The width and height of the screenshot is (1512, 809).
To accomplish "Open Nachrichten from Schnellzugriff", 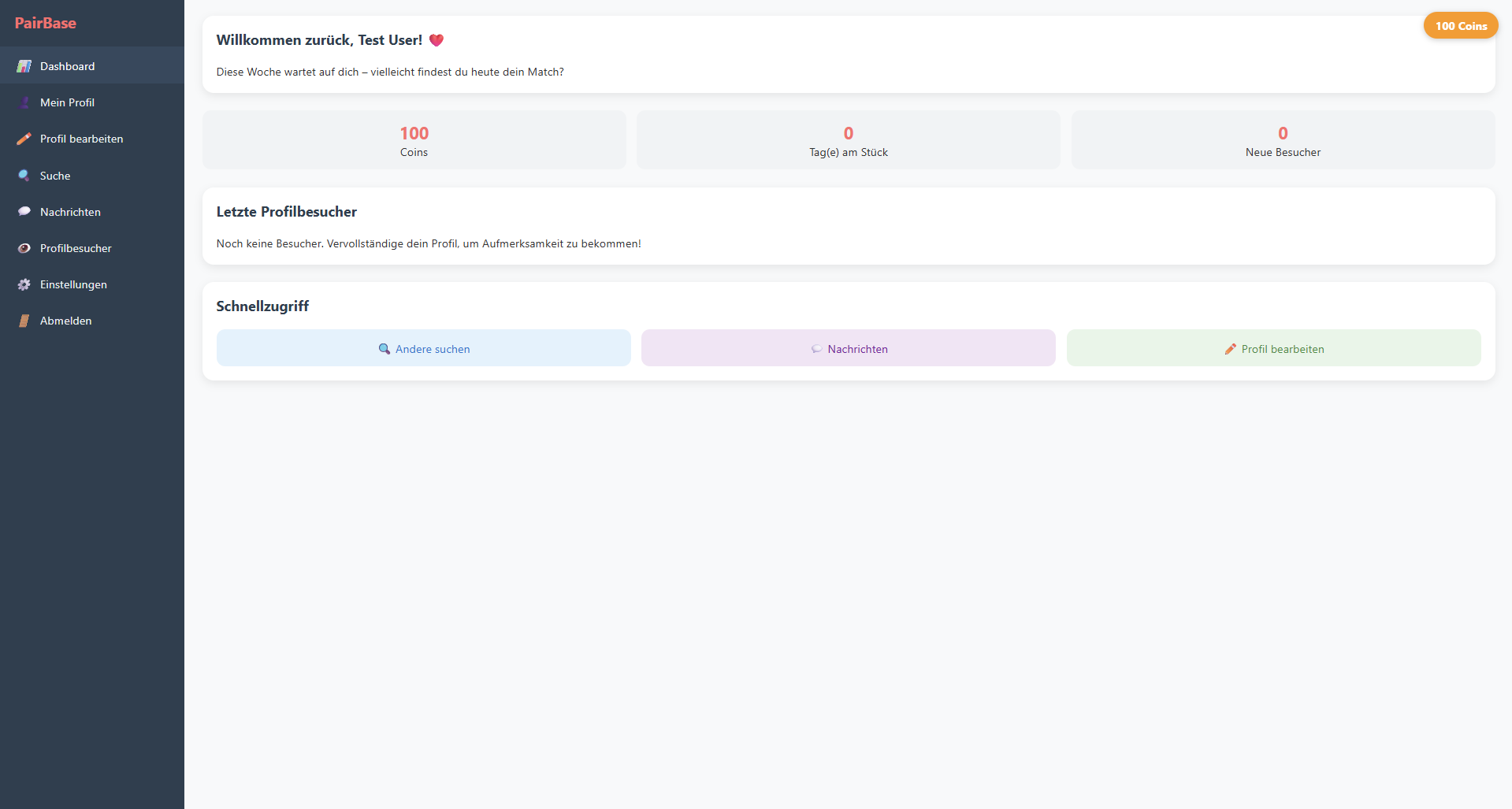I will coord(849,348).
